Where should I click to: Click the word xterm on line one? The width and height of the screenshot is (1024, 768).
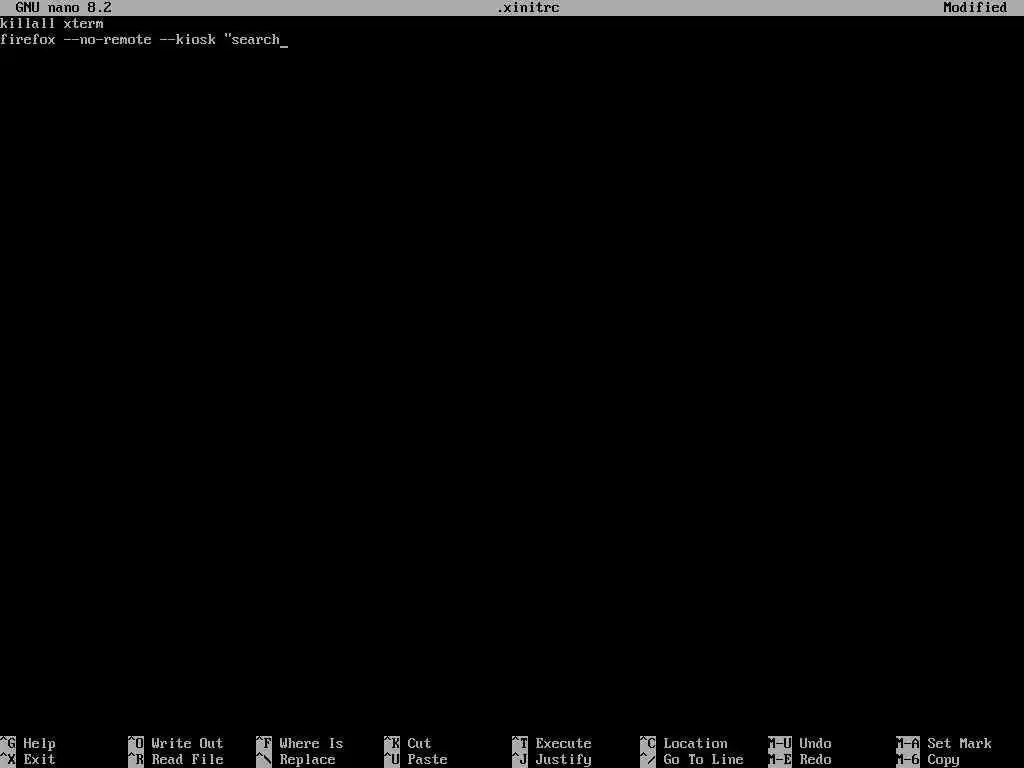pos(84,24)
